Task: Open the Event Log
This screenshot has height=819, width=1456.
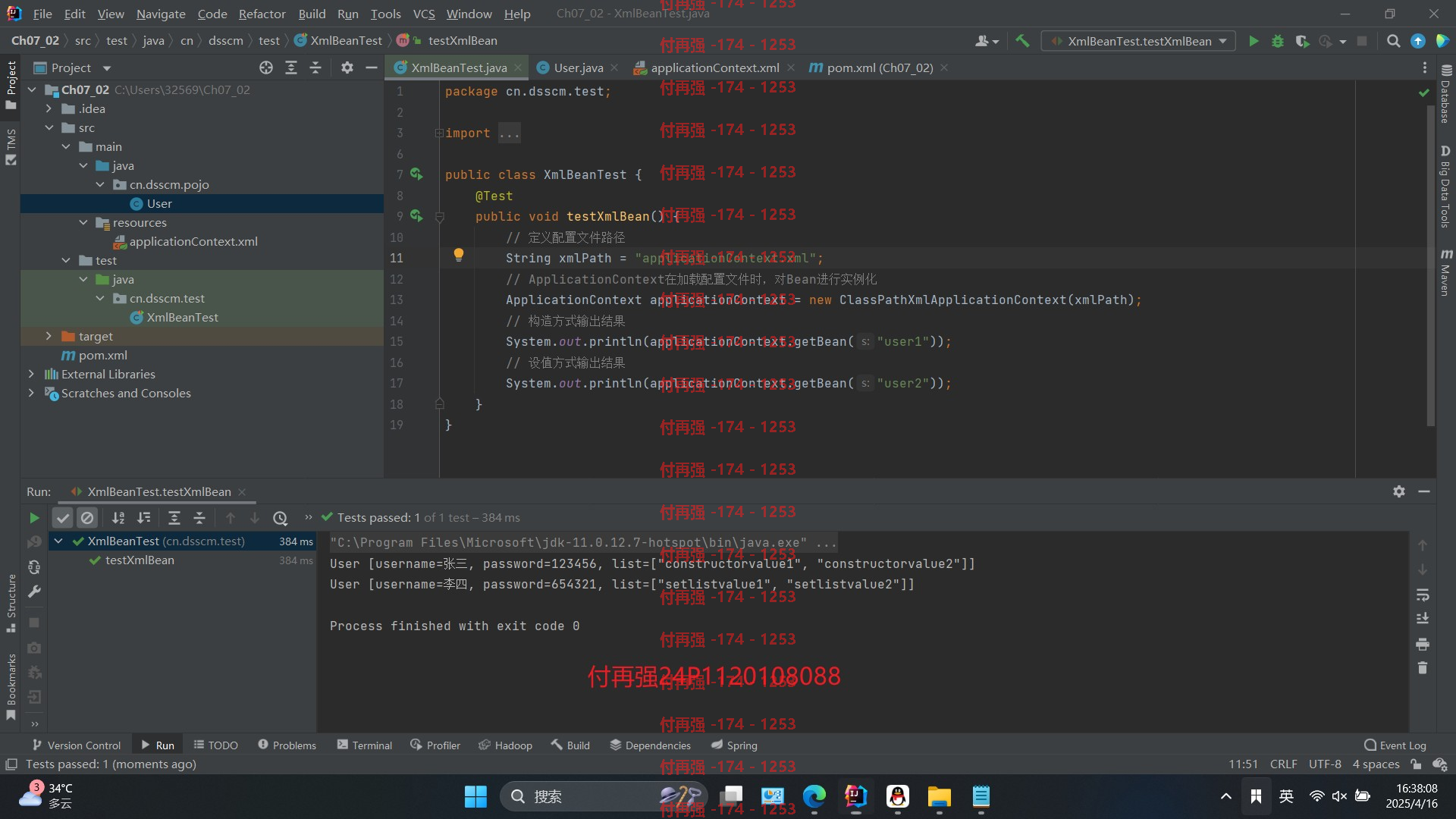Action: 1395,745
